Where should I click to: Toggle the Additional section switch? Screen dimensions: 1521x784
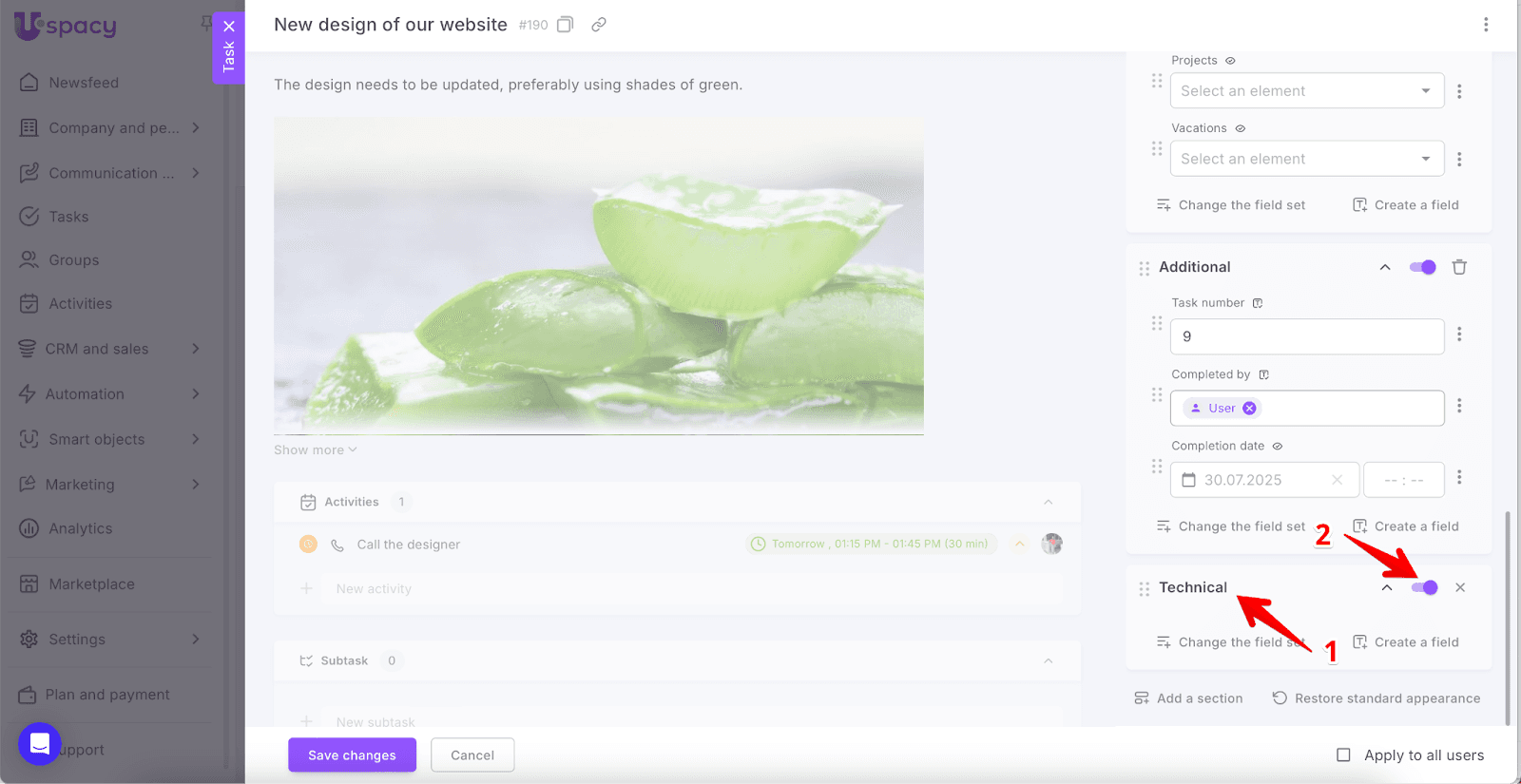pyautogui.click(x=1423, y=267)
